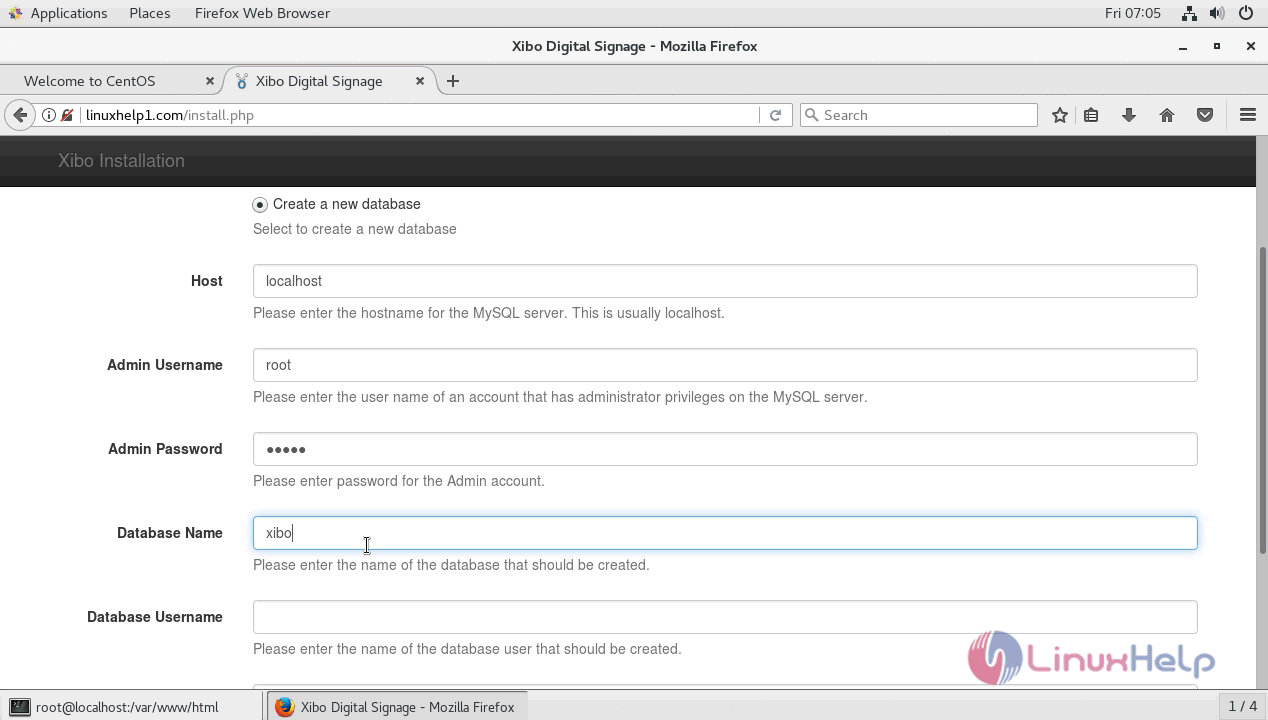Reload the current page
Screen dimensions: 1268x720
(x=775, y=115)
